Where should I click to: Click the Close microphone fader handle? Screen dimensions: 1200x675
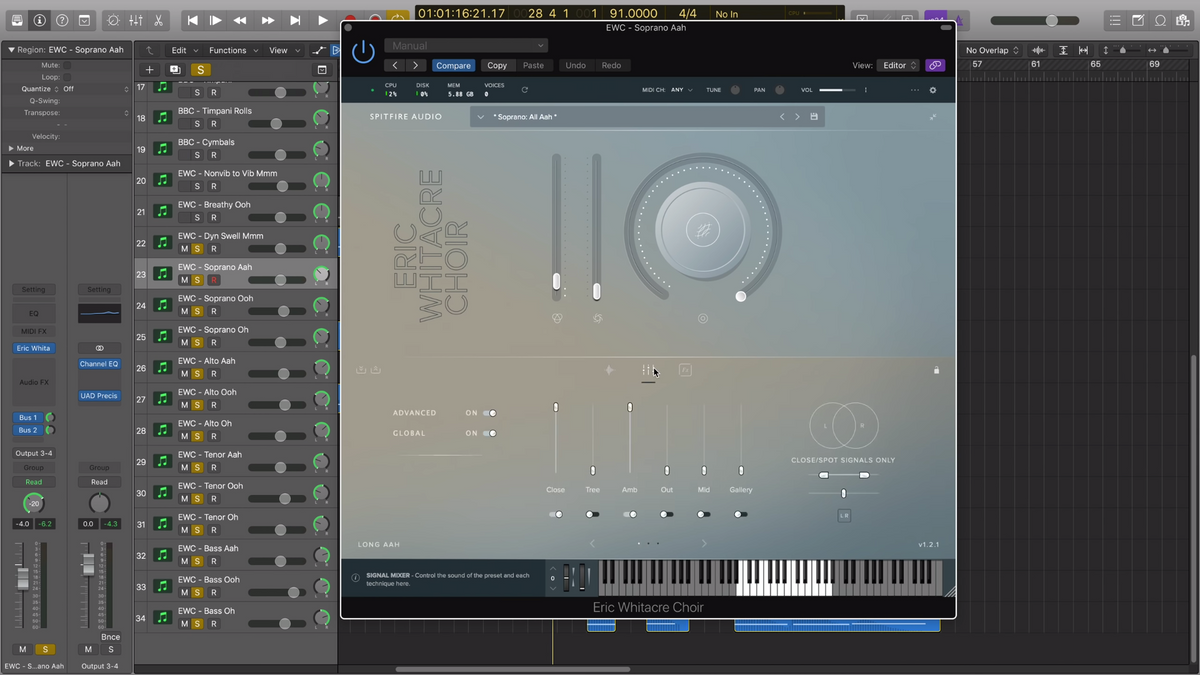[556, 407]
